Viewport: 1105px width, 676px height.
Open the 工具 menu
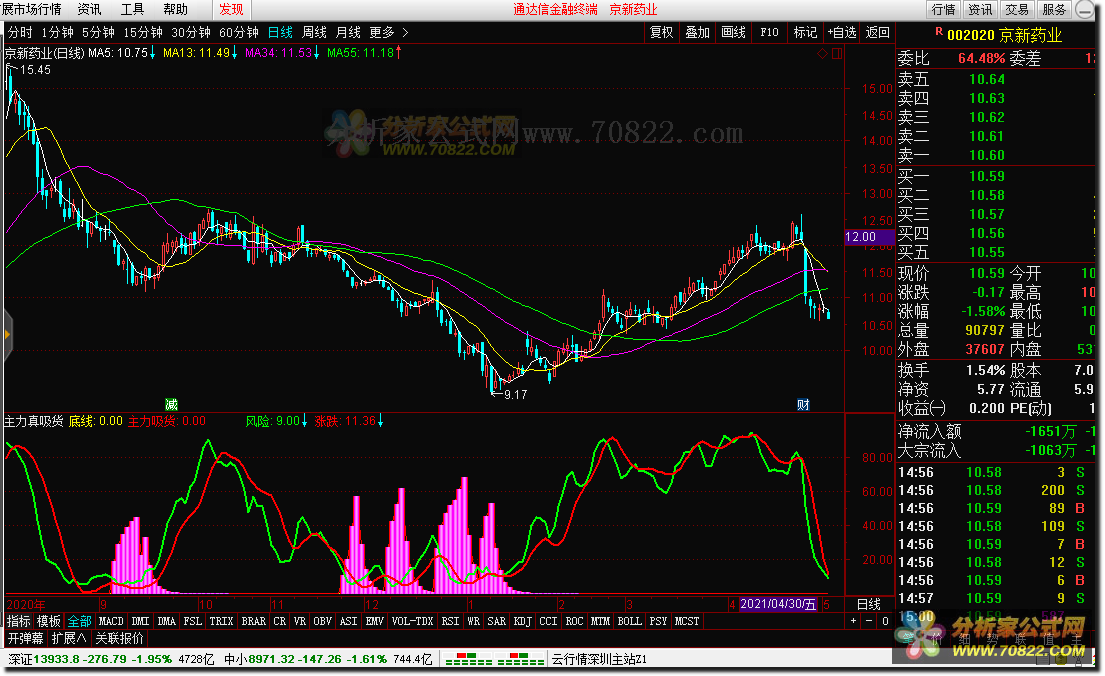(132, 9)
